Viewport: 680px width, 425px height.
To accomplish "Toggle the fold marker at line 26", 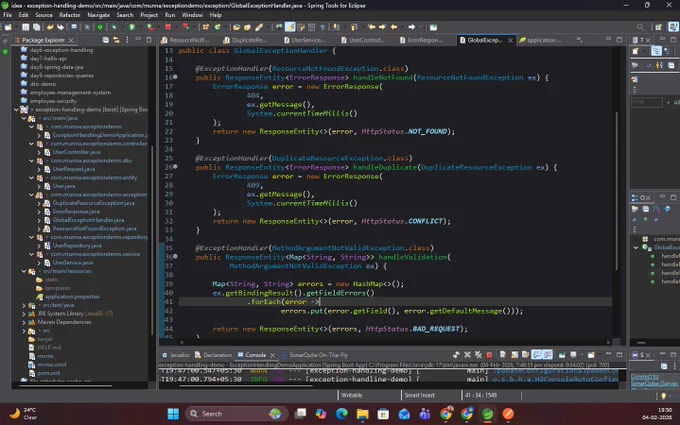I will (175, 167).
